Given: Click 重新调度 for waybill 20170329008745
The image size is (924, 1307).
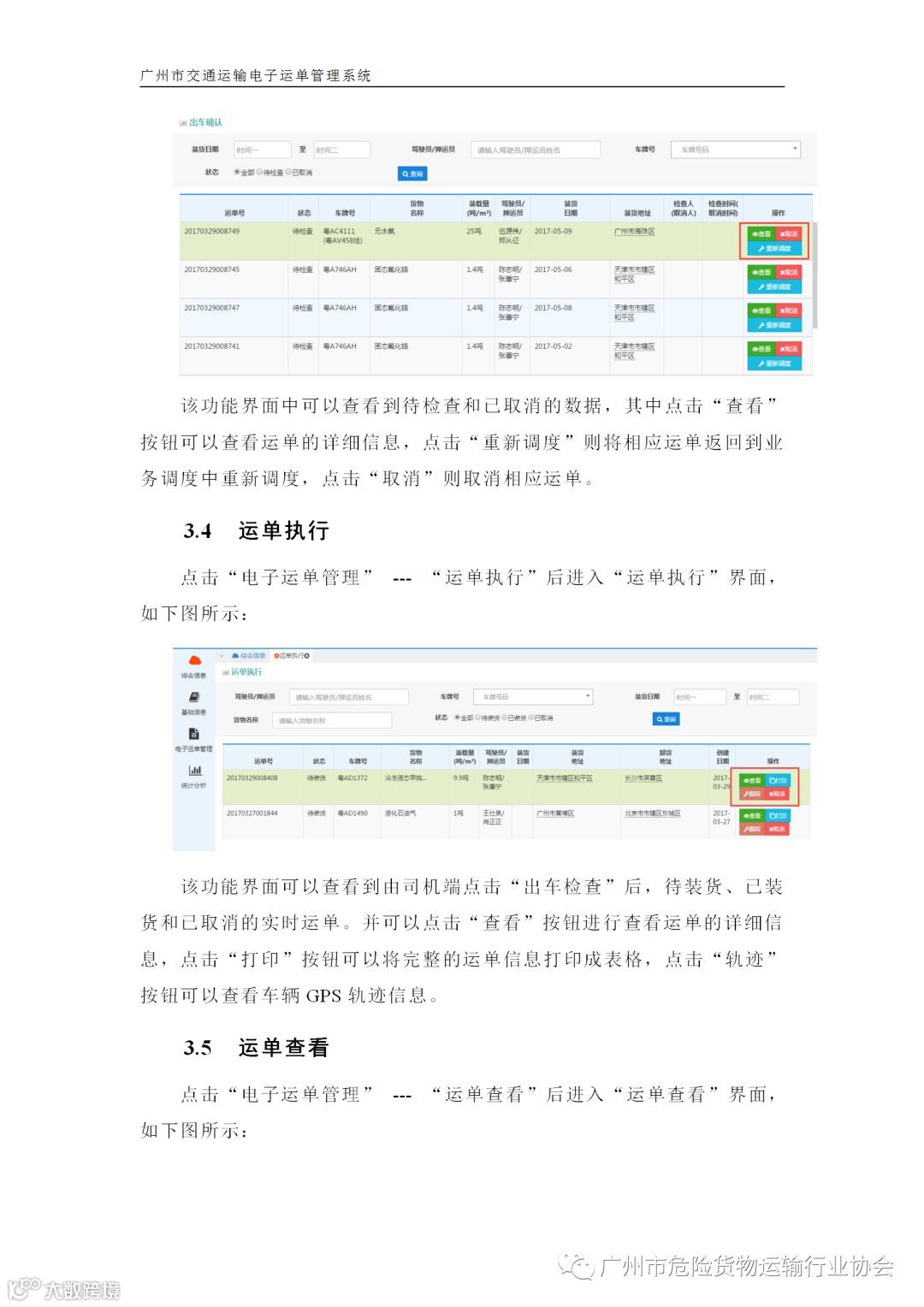Looking at the screenshot, I should tap(774, 287).
